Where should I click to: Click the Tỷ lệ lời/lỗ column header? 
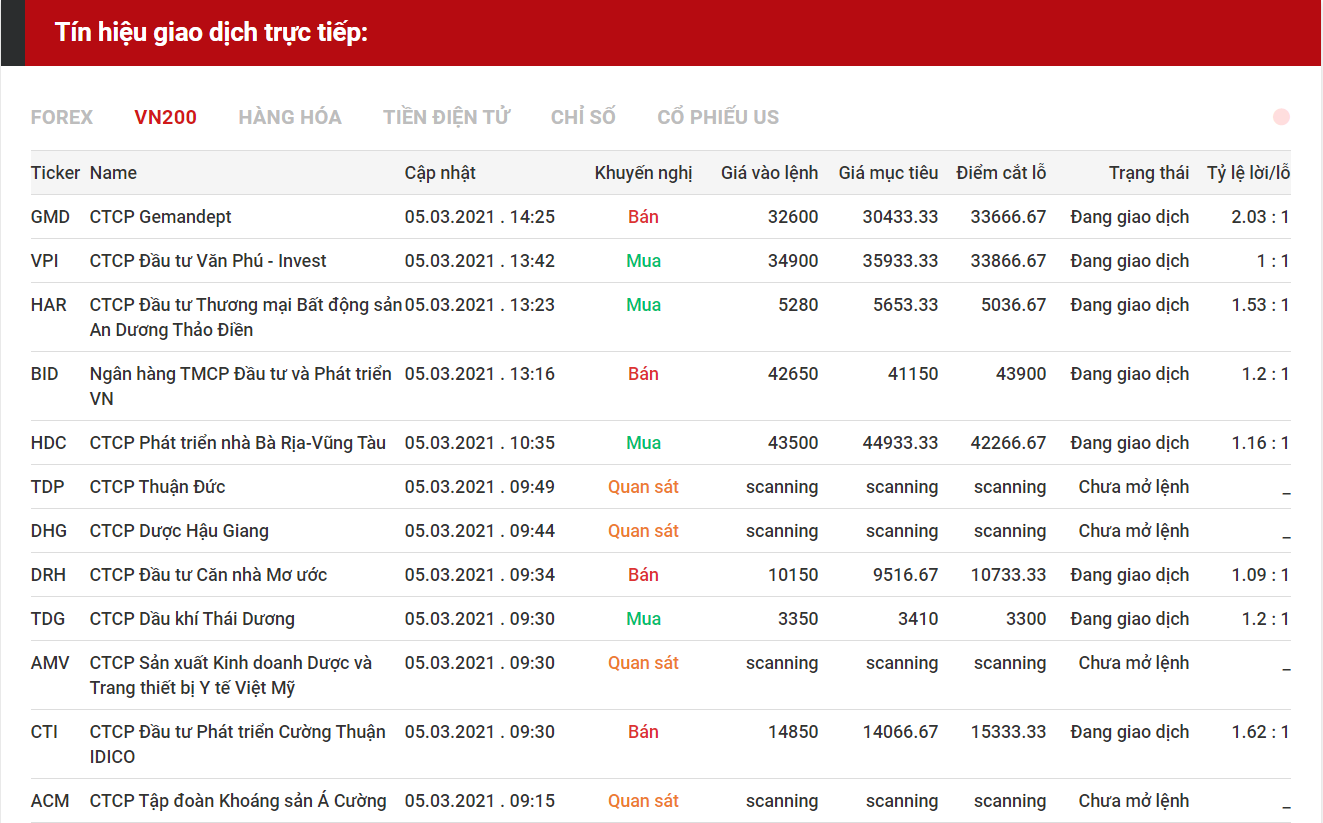pyautogui.click(x=1248, y=173)
